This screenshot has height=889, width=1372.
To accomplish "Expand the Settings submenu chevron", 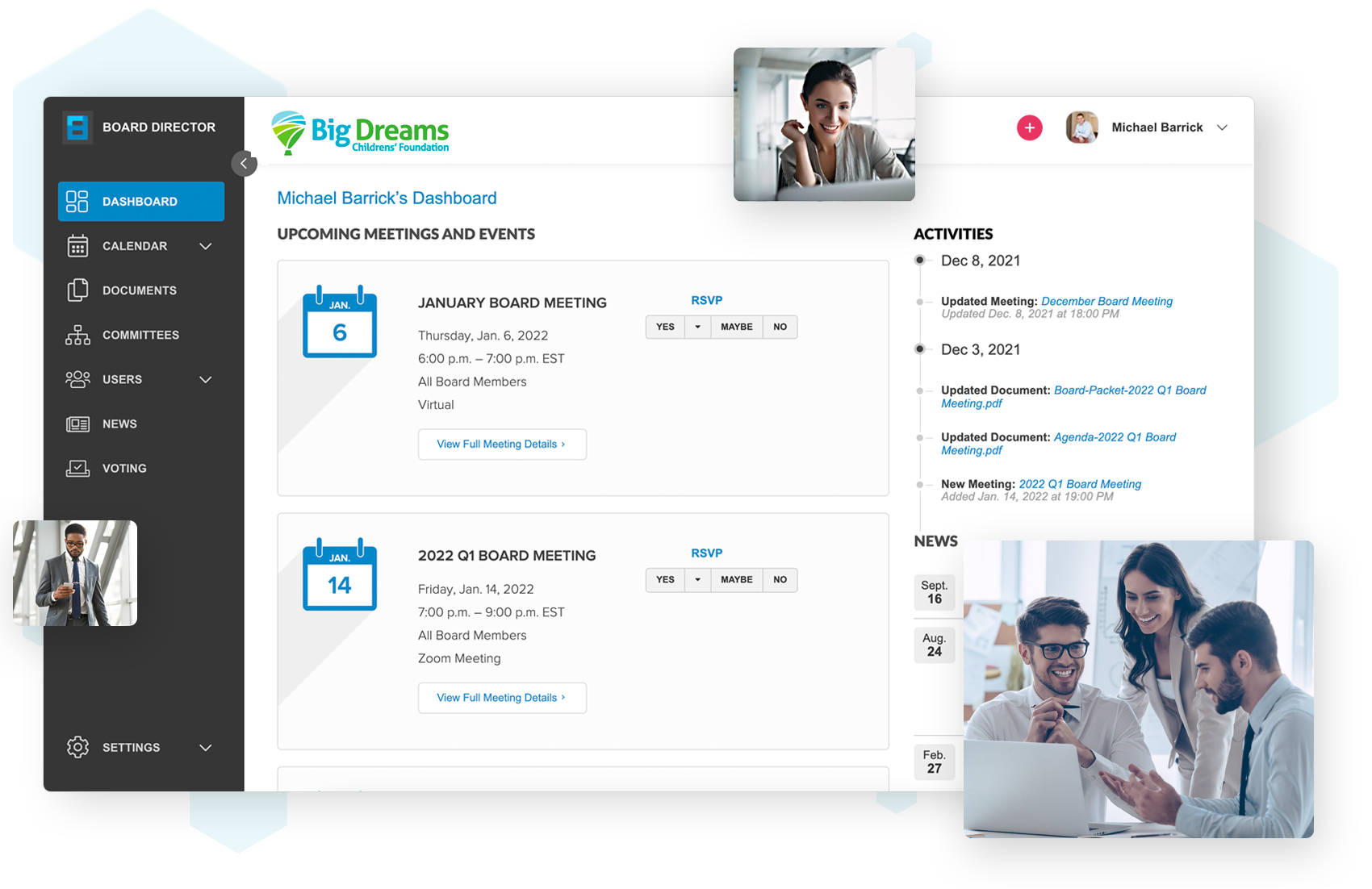I will coord(206,748).
